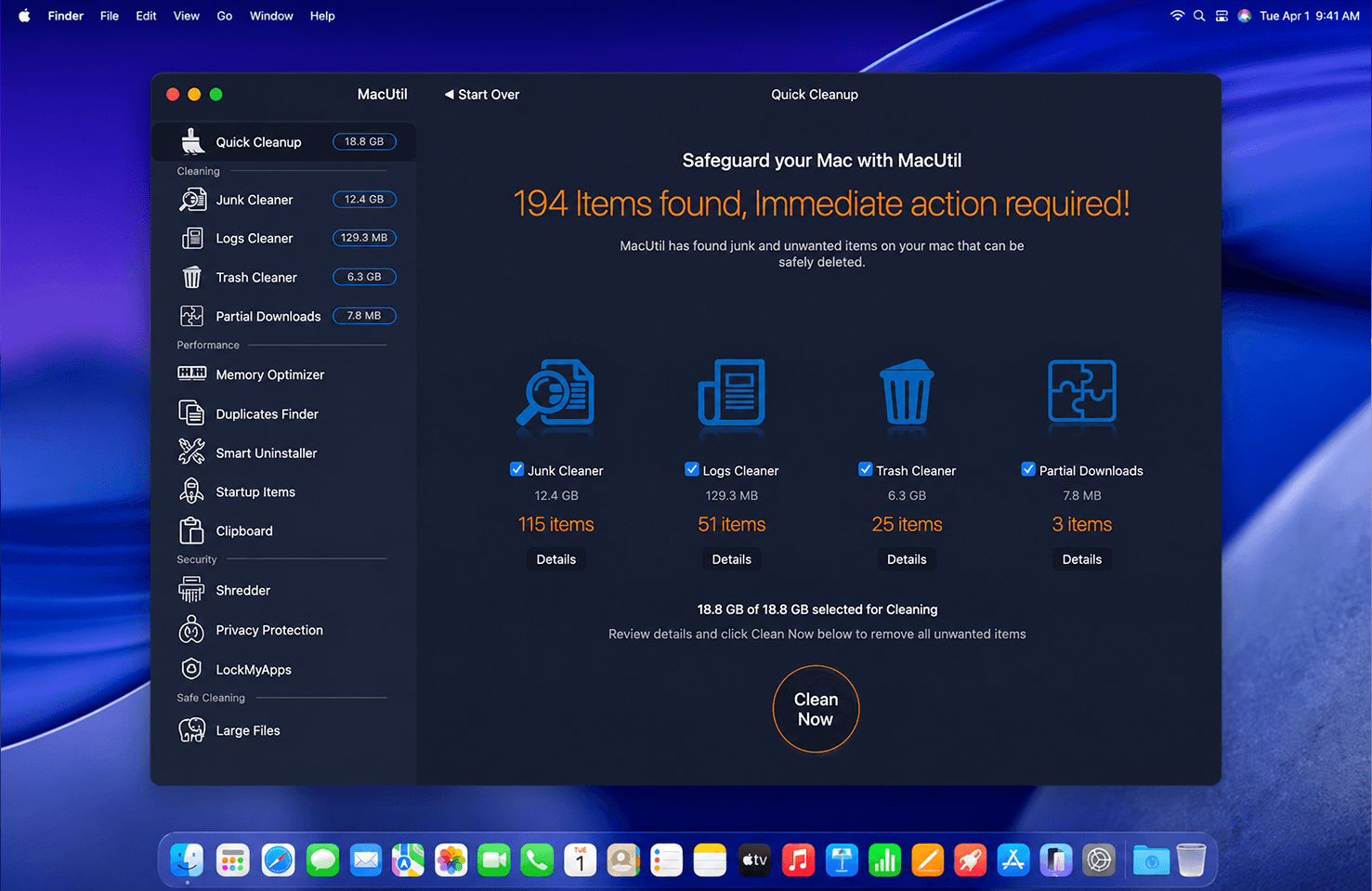Open Messages from the Dock
Image resolution: width=1372 pixels, height=891 pixels.
pyautogui.click(x=322, y=860)
